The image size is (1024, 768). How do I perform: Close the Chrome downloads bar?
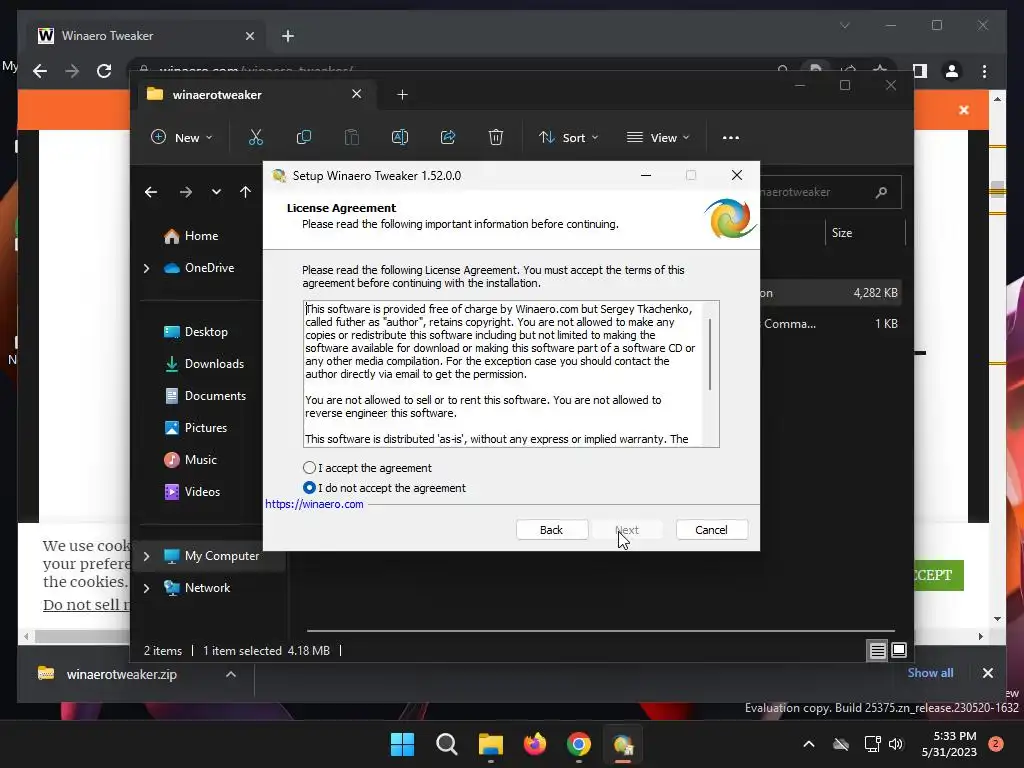[x=987, y=673]
